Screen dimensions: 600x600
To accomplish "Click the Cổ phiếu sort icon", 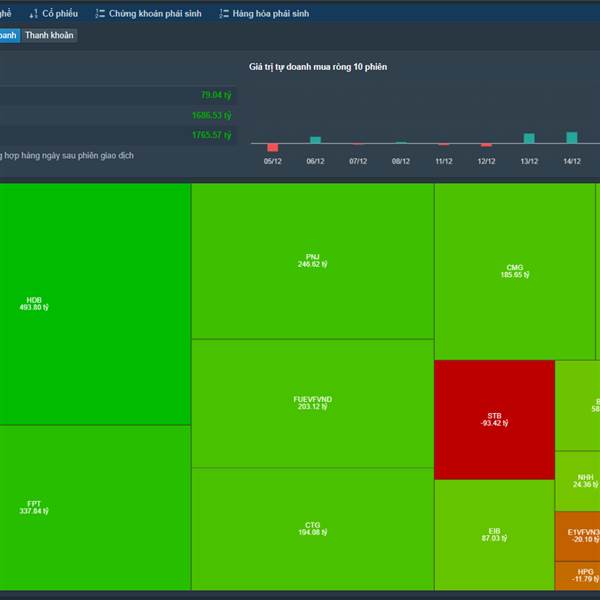I will (33, 14).
